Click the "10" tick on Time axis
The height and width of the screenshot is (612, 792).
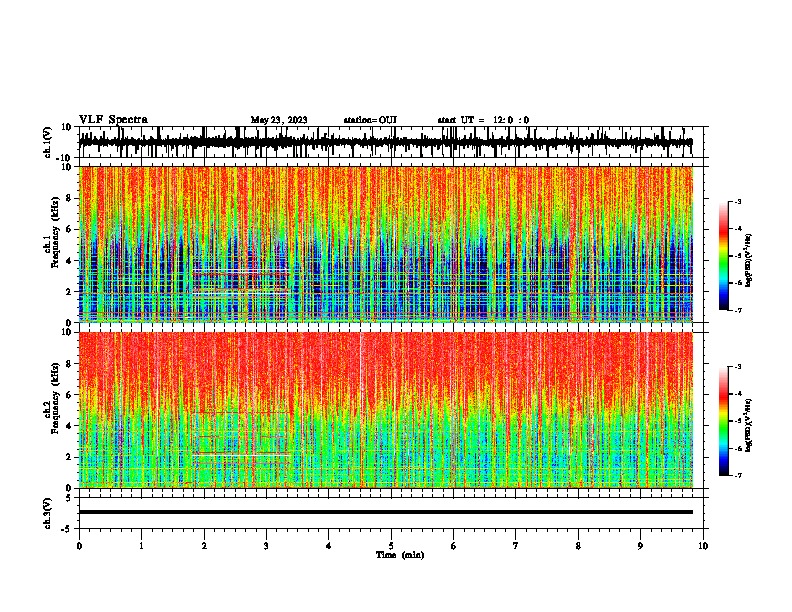(x=703, y=546)
